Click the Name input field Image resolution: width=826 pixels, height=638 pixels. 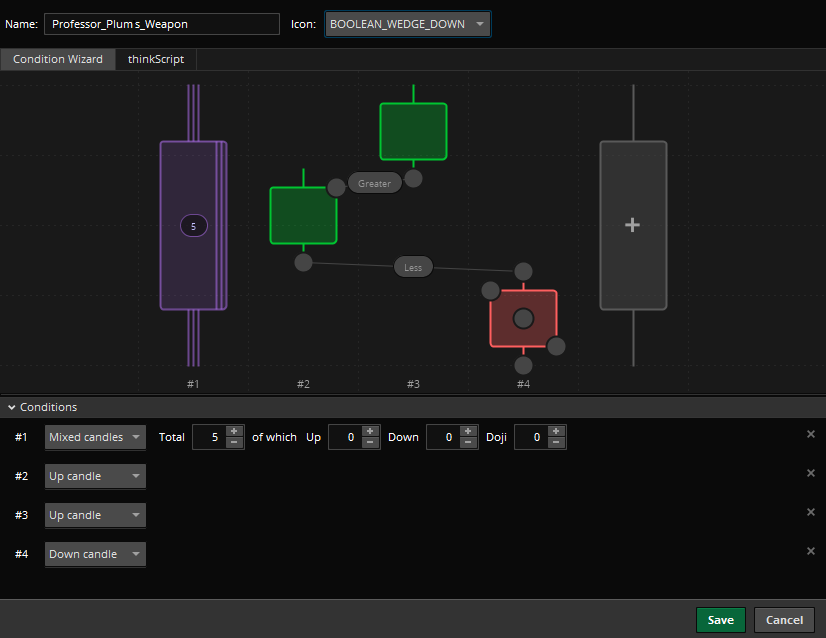(x=162, y=24)
